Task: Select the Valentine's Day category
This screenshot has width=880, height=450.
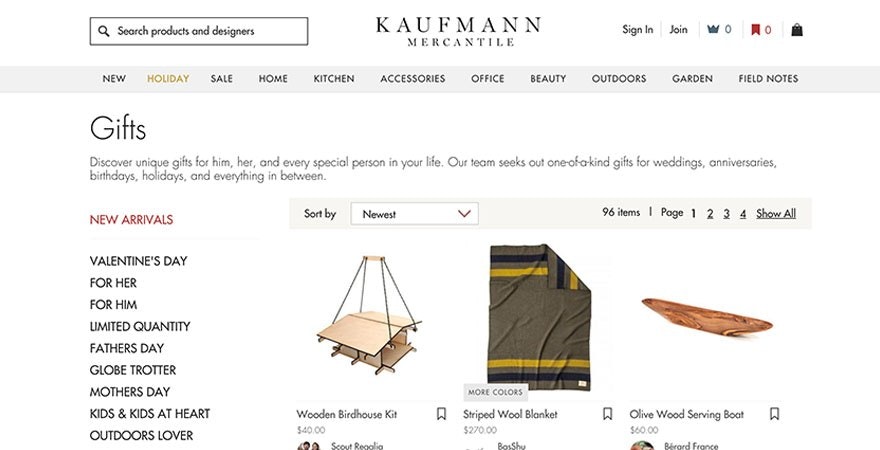Action: point(138,261)
